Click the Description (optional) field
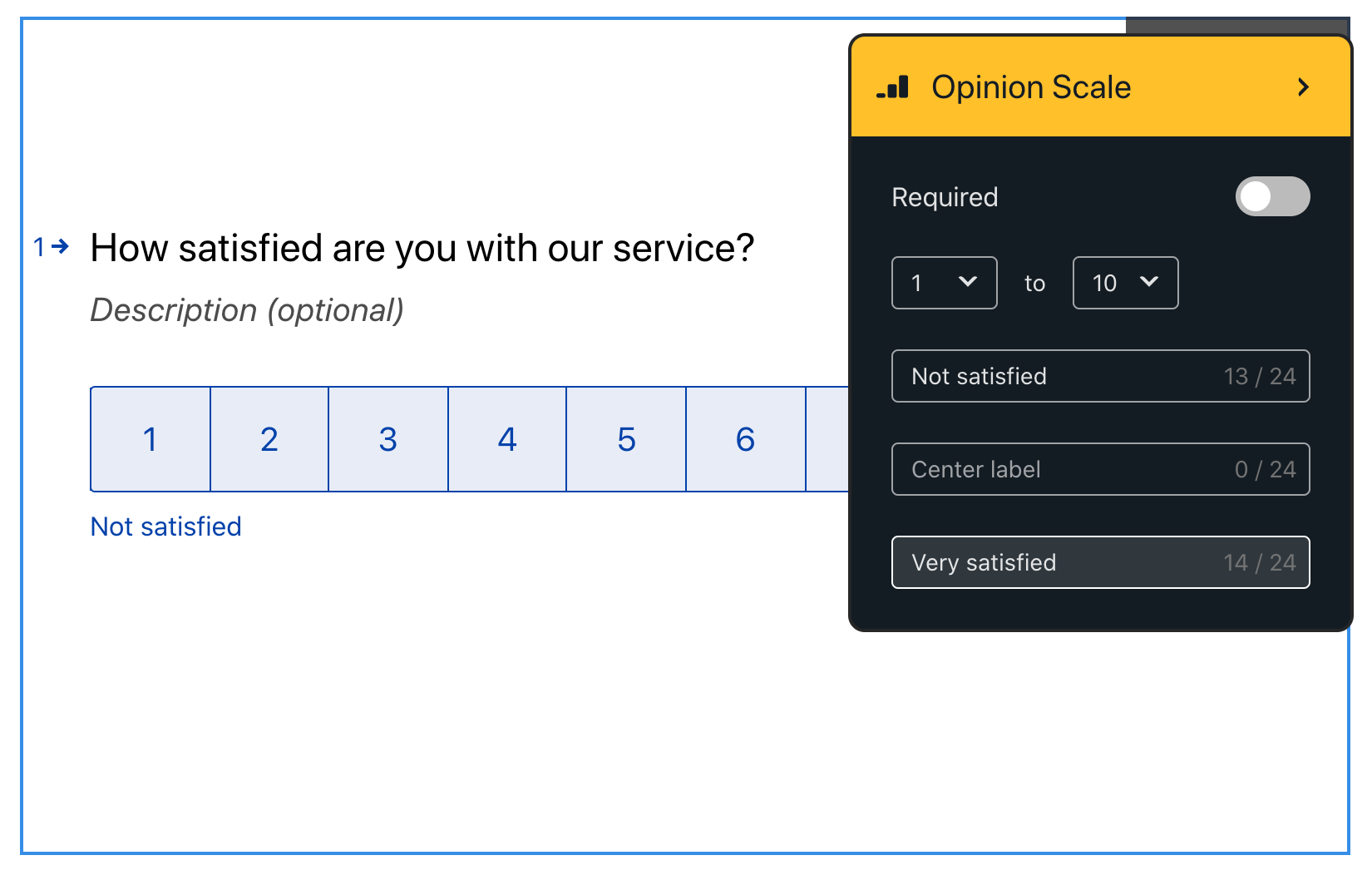 pyautogui.click(x=247, y=310)
